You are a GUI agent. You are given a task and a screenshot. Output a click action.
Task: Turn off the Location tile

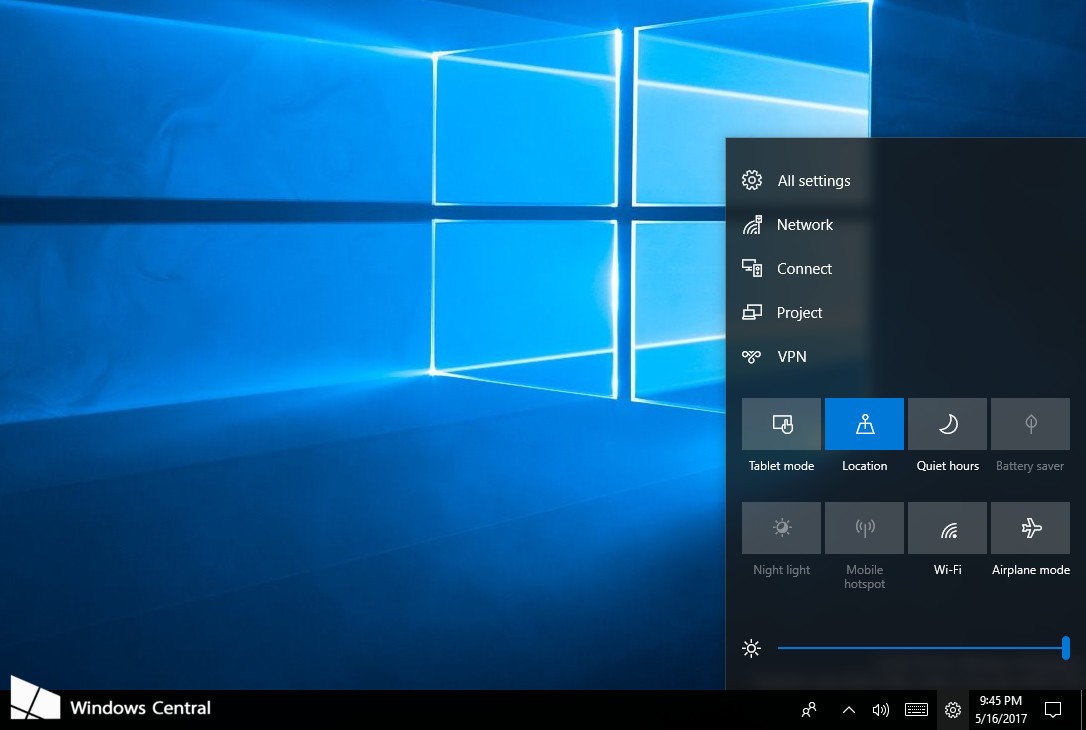pos(864,425)
